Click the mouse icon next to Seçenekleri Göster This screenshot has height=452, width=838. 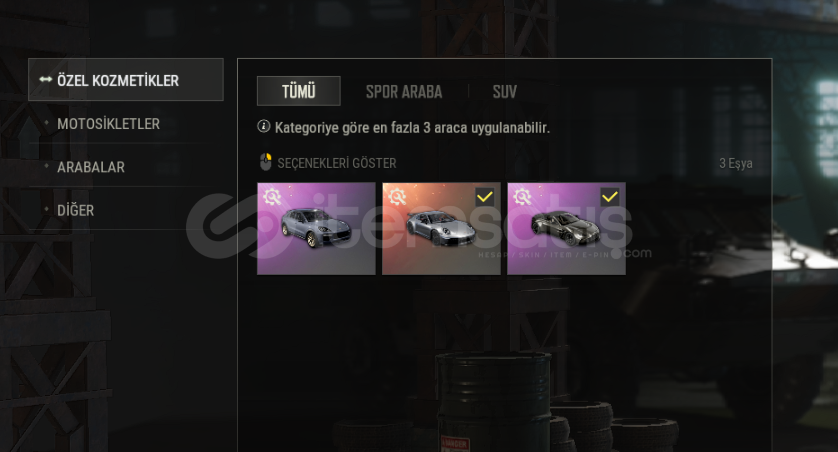tap(266, 162)
